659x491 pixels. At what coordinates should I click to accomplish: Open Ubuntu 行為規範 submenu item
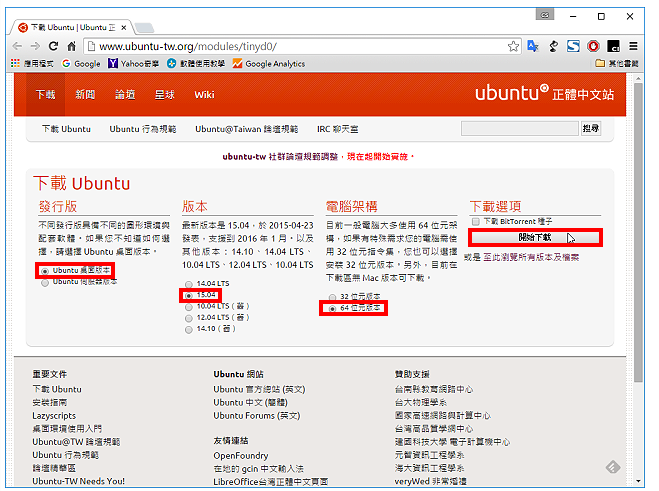click(x=143, y=129)
